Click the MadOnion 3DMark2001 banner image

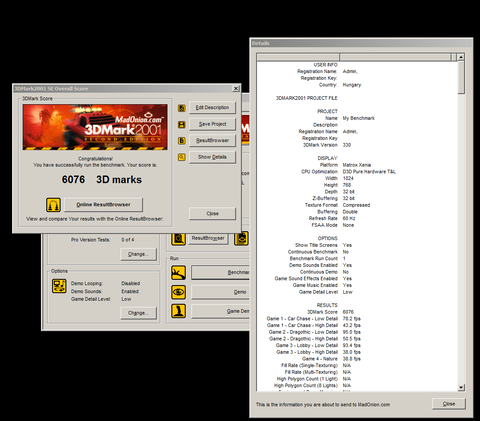[x=95, y=127]
